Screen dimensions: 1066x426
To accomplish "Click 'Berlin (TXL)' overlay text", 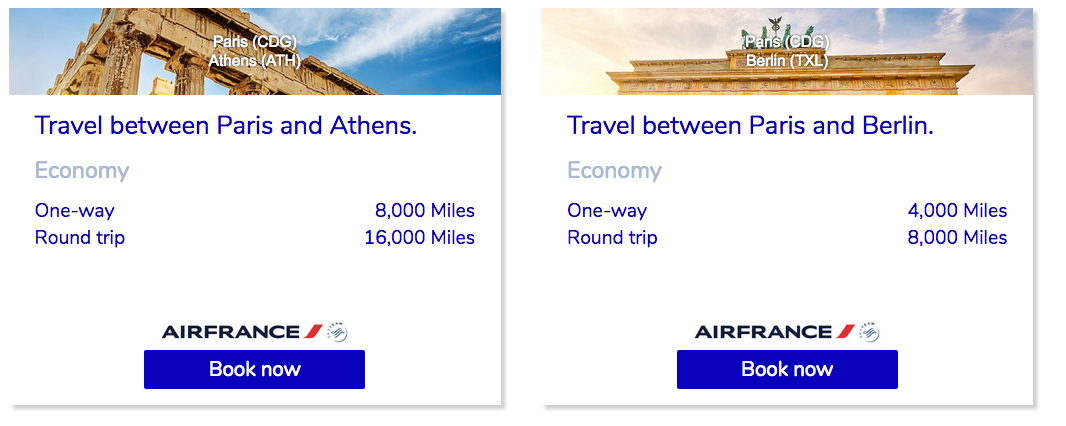I will pyautogui.click(x=787, y=60).
